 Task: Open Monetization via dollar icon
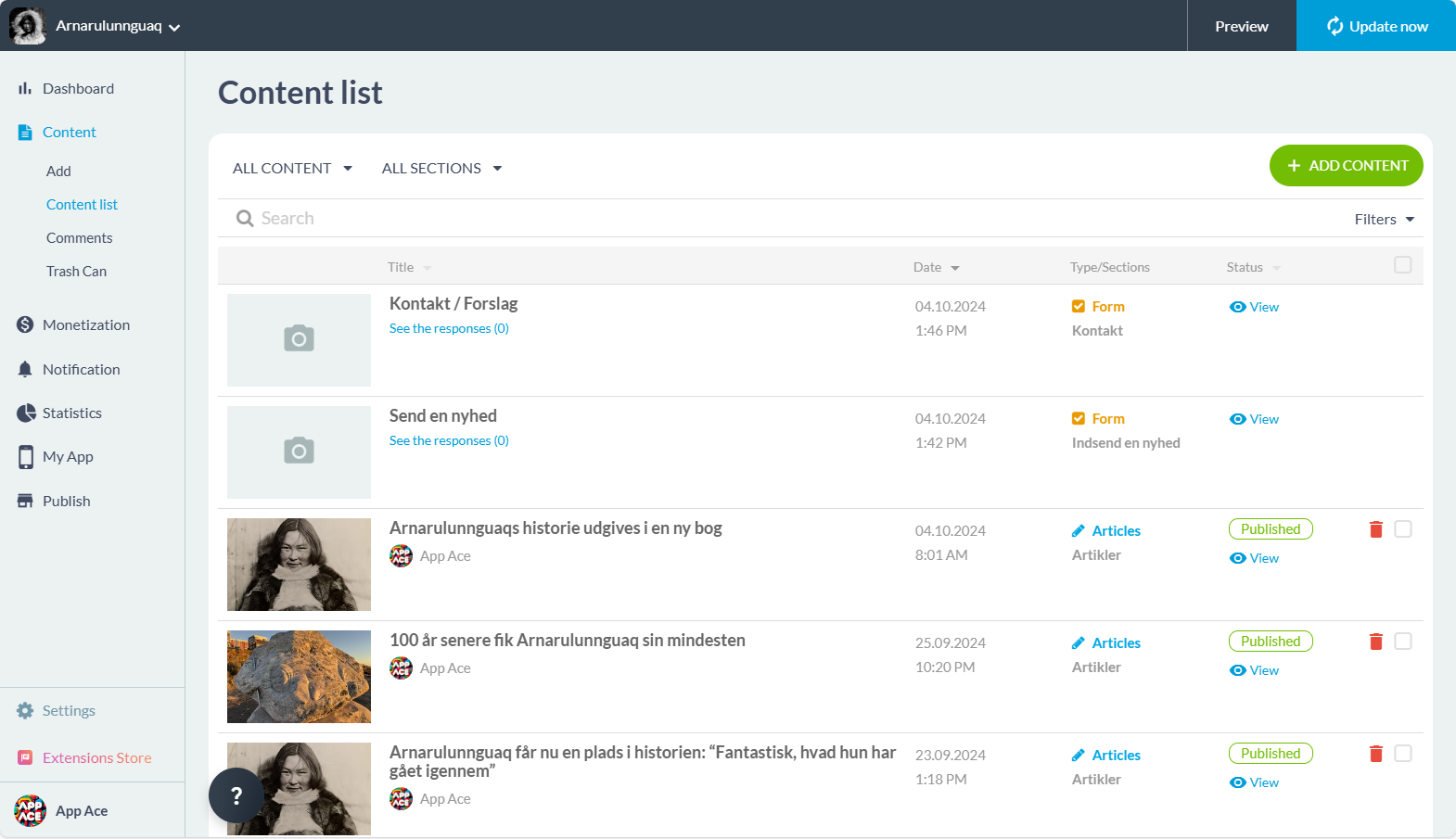point(25,324)
